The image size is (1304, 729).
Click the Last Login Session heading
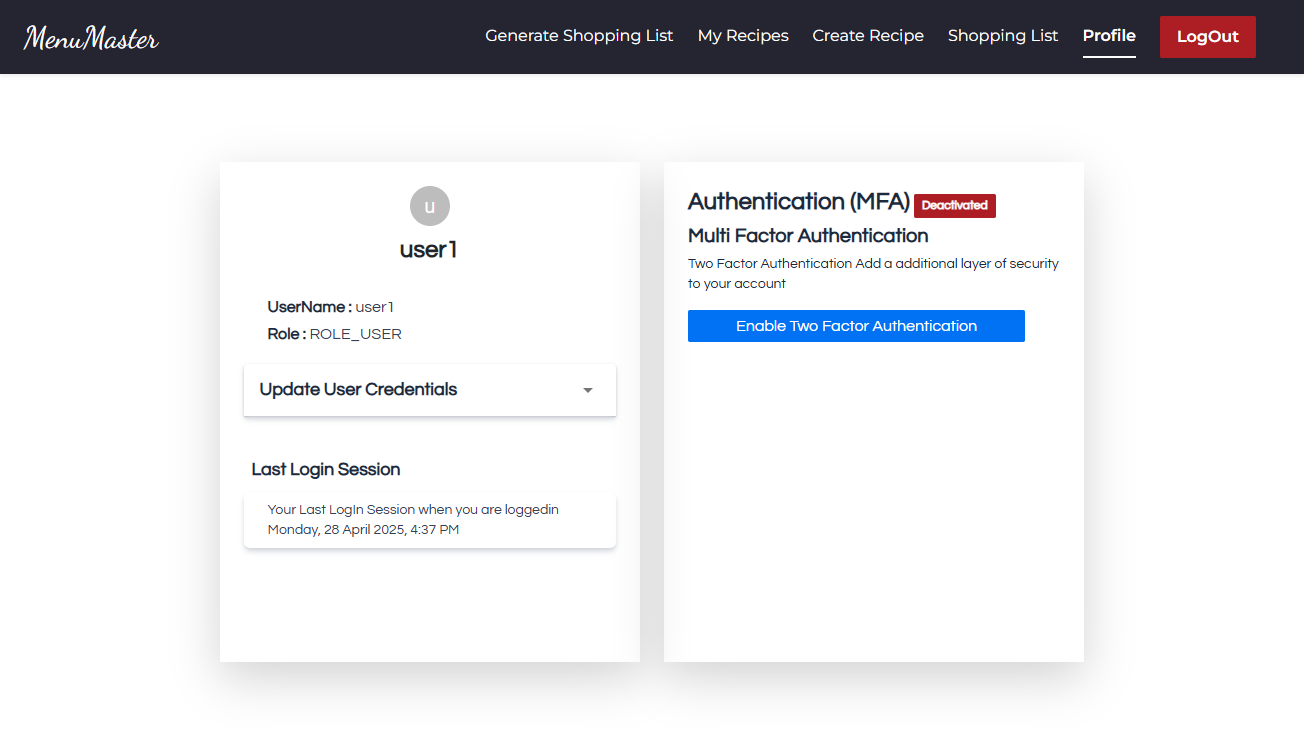(326, 470)
